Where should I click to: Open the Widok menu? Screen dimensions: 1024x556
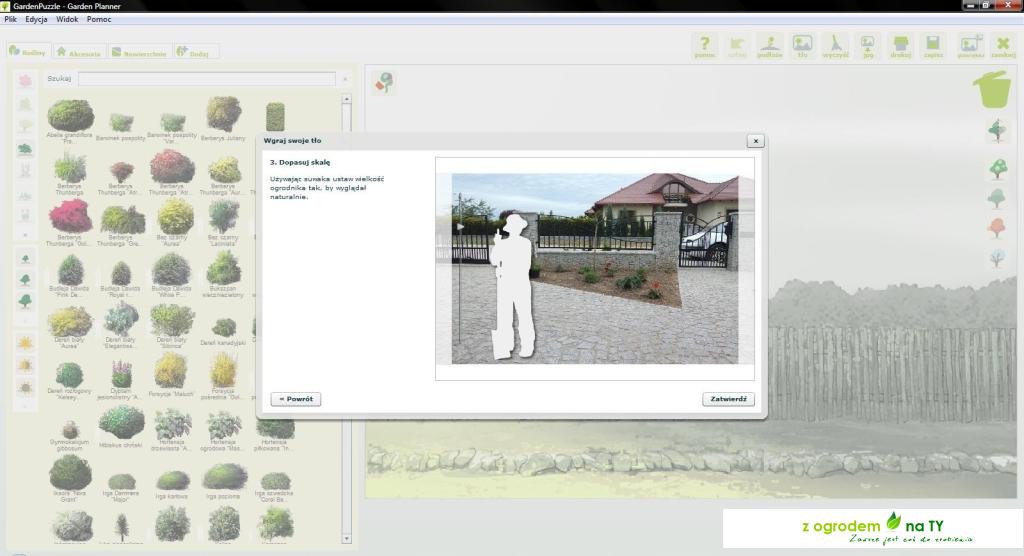(x=67, y=19)
